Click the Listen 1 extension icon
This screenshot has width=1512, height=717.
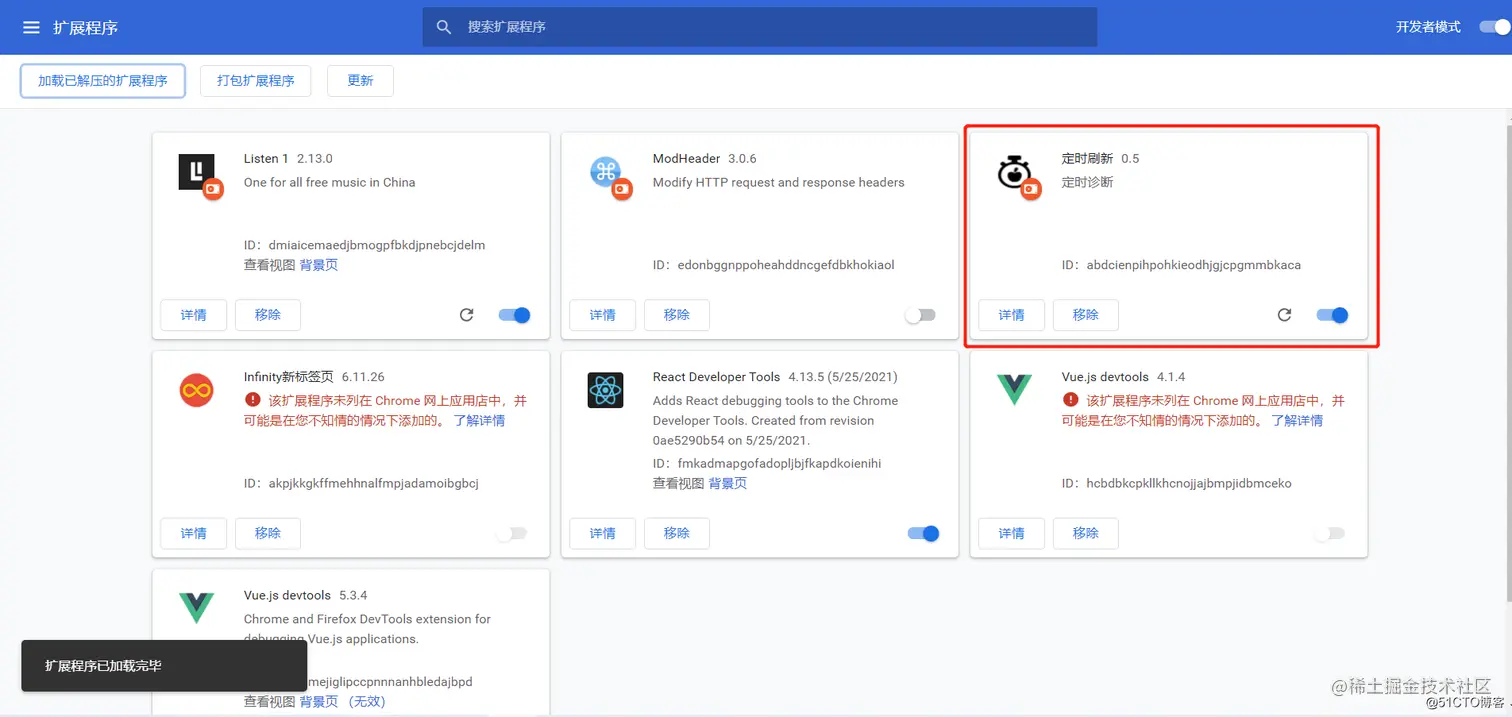[x=197, y=172]
